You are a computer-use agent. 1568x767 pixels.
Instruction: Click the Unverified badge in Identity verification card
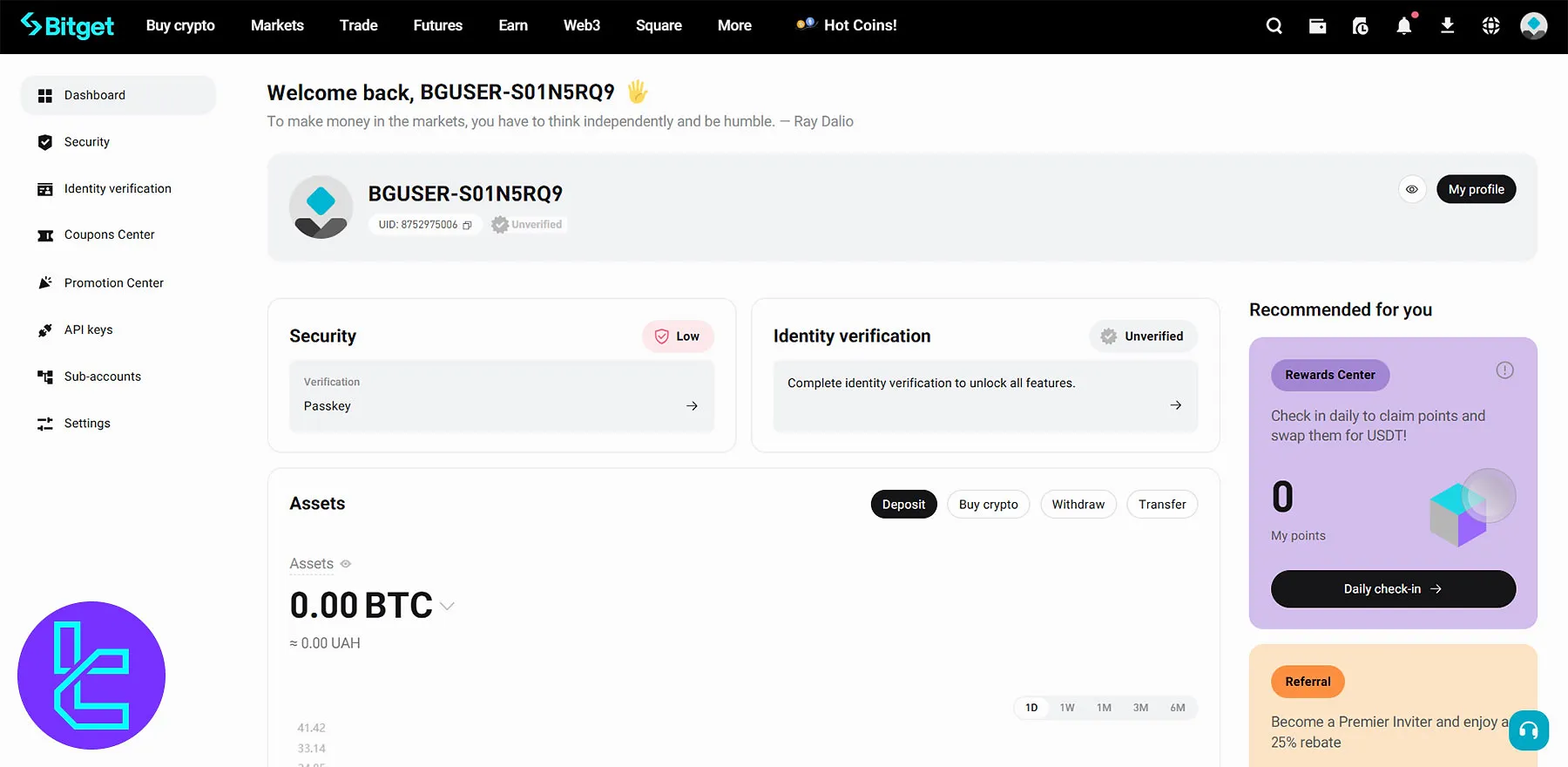[x=1143, y=336]
